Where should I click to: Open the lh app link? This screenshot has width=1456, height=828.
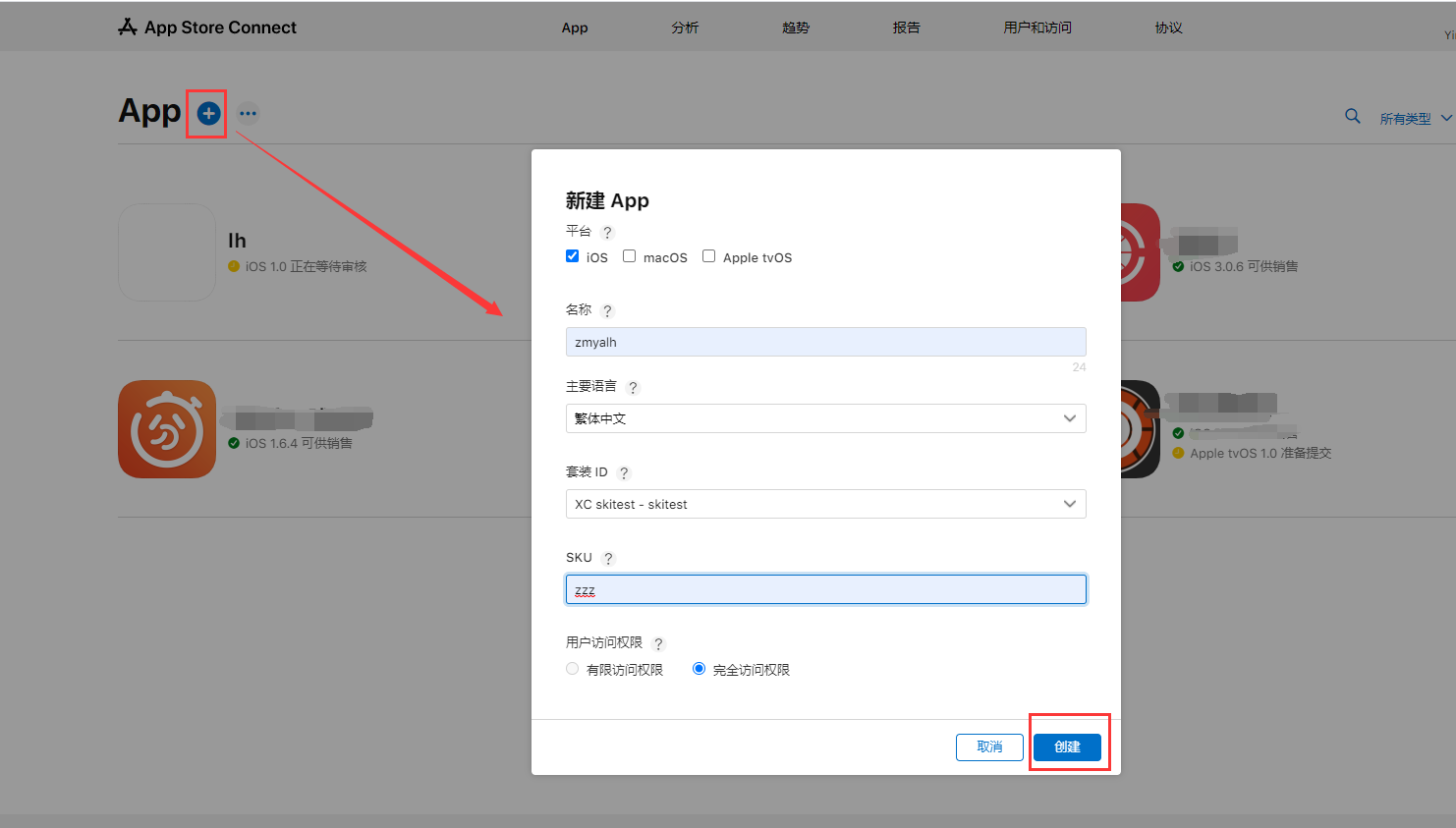point(238,241)
